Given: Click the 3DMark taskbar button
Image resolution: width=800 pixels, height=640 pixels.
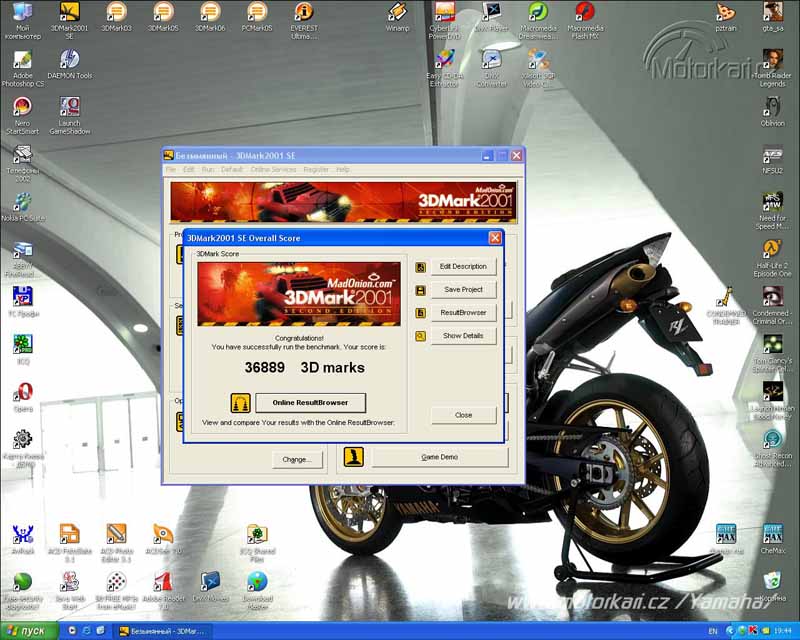Looking at the screenshot, I should click(162, 631).
